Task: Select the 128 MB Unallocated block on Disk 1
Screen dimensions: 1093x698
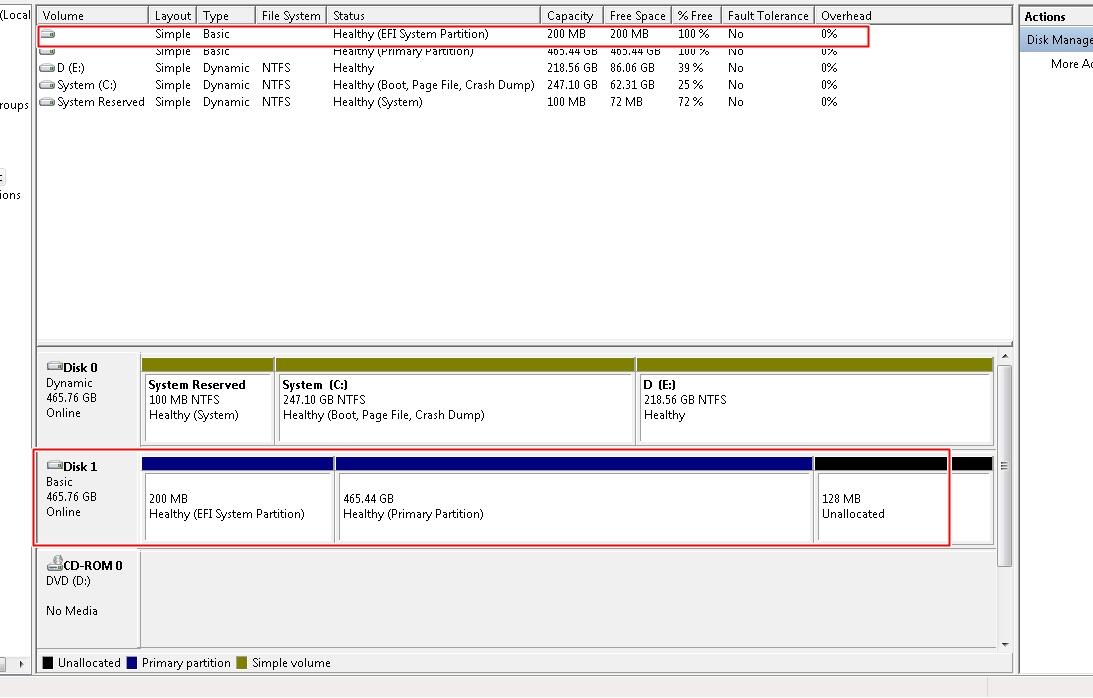Action: click(880, 505)
